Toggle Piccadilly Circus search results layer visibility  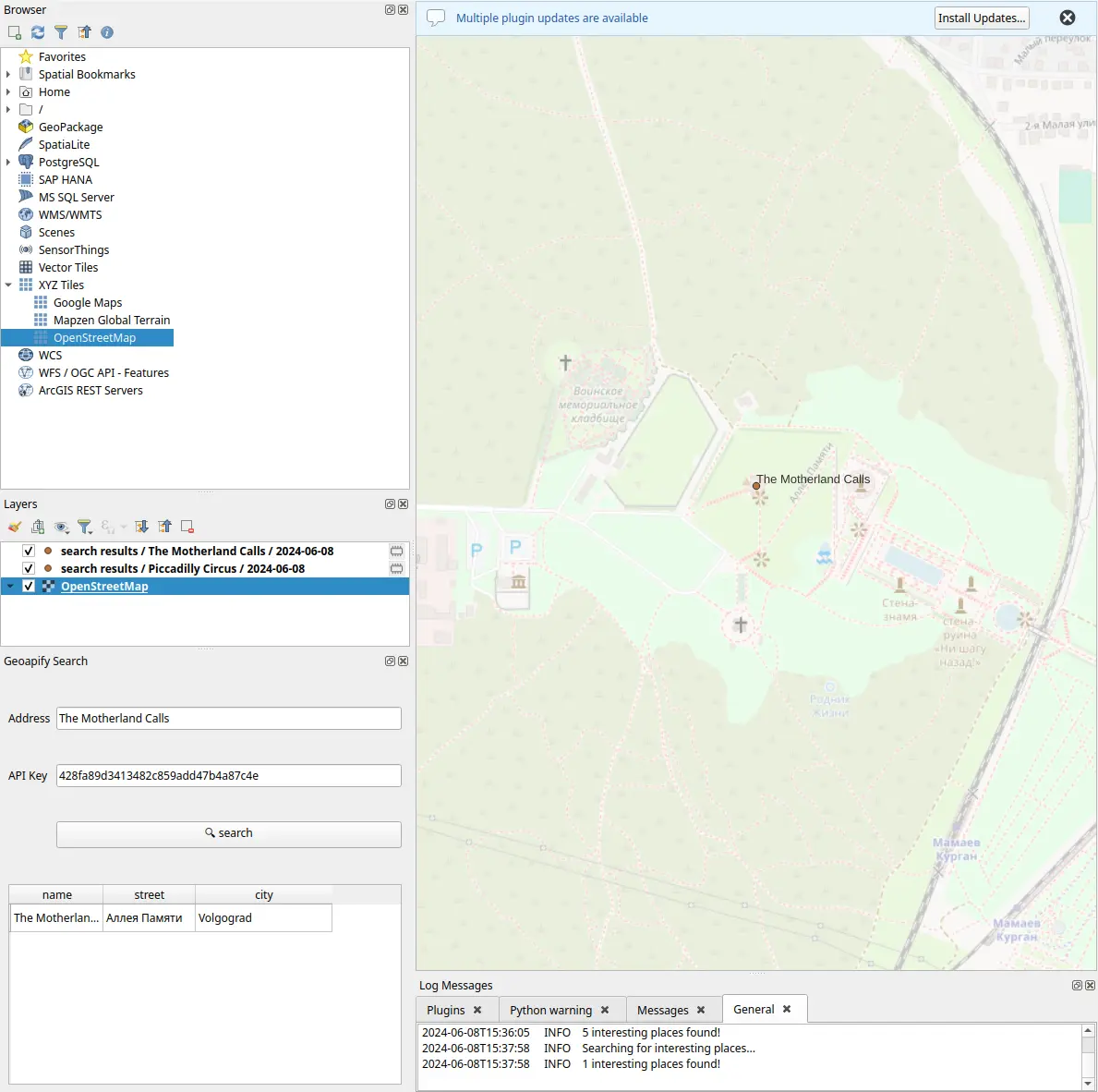point(29,569)
